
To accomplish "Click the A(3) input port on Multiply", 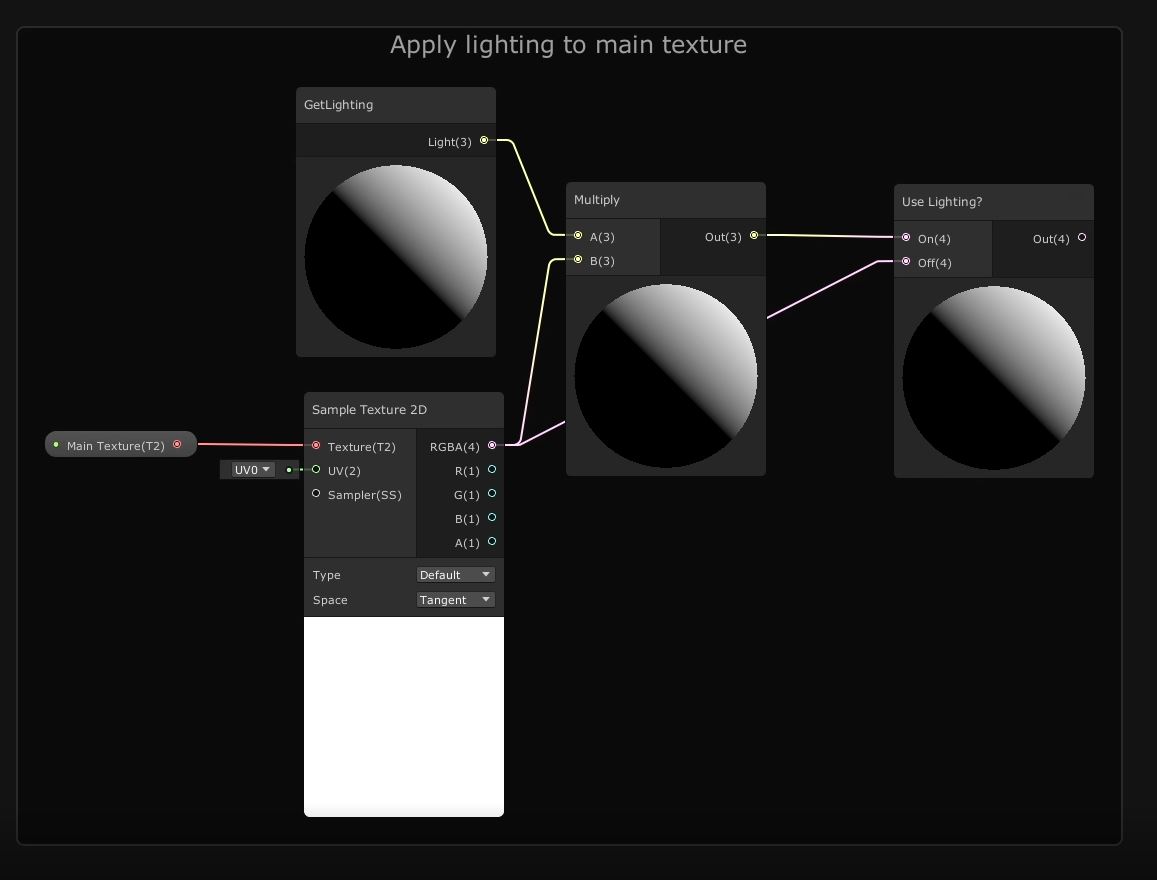I will 578,236.
